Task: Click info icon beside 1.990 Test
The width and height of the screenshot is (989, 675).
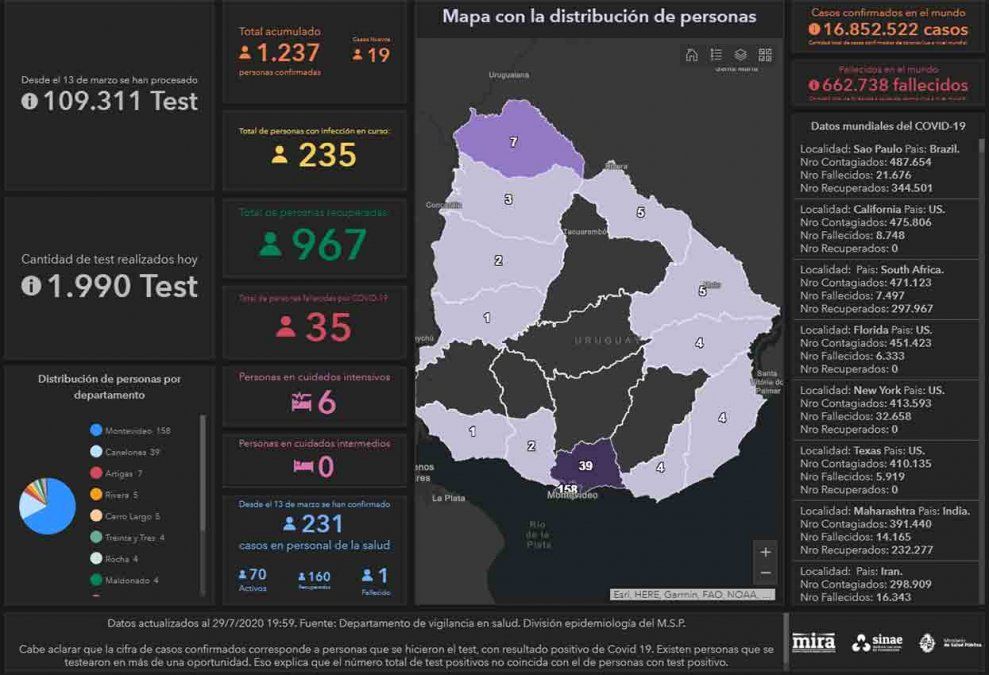Action: coord(30,286)
